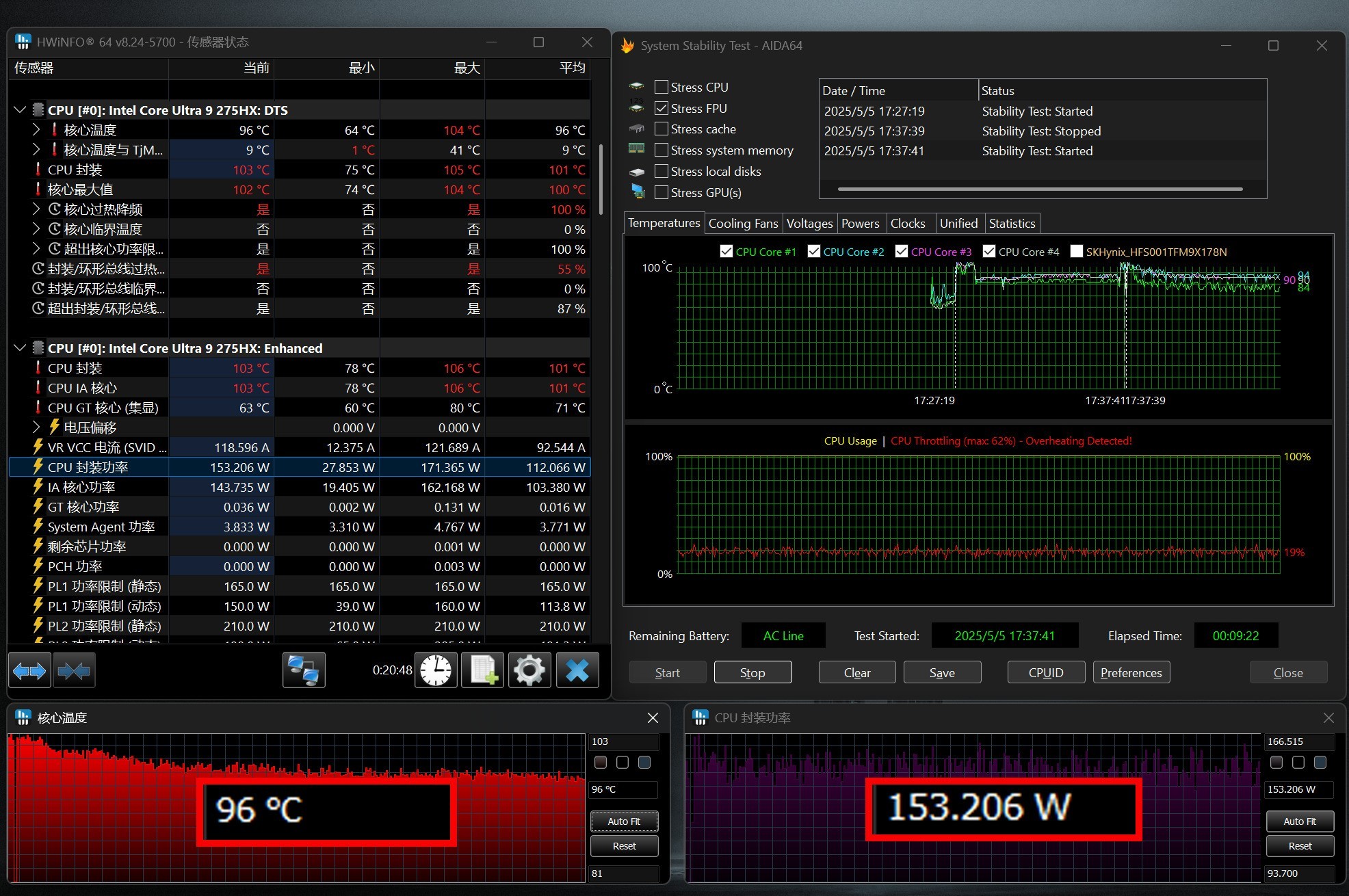This screenshot has width=1349, height=896.
Task: Enable the Stress CPU checkbox
Action: pyautogui.click(x=662, y=87)
